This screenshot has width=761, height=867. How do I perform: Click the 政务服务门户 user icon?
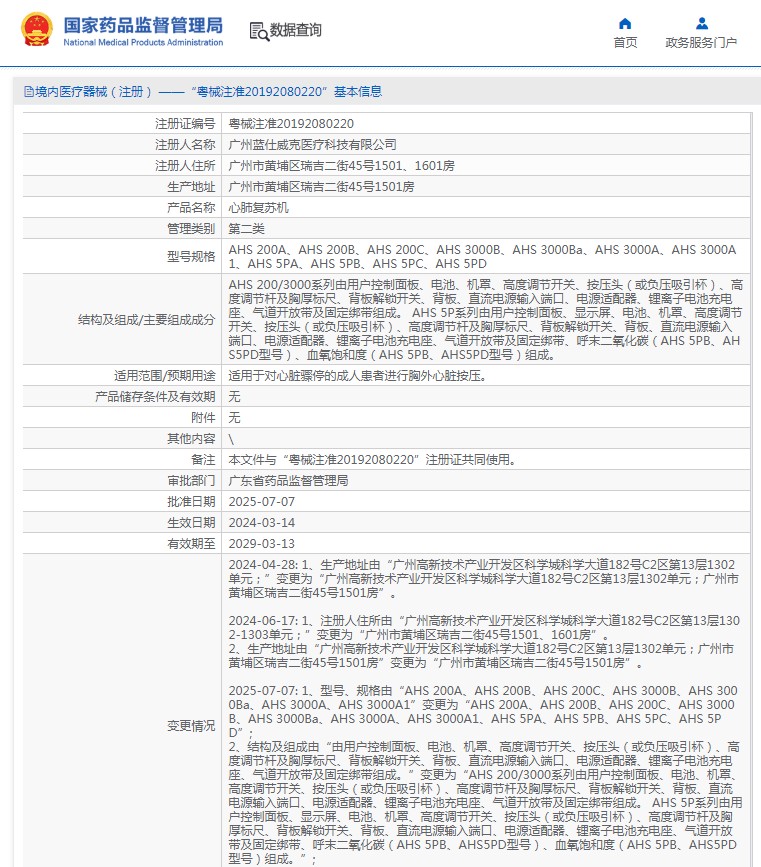pyautogui.click(x=702, y=23)
